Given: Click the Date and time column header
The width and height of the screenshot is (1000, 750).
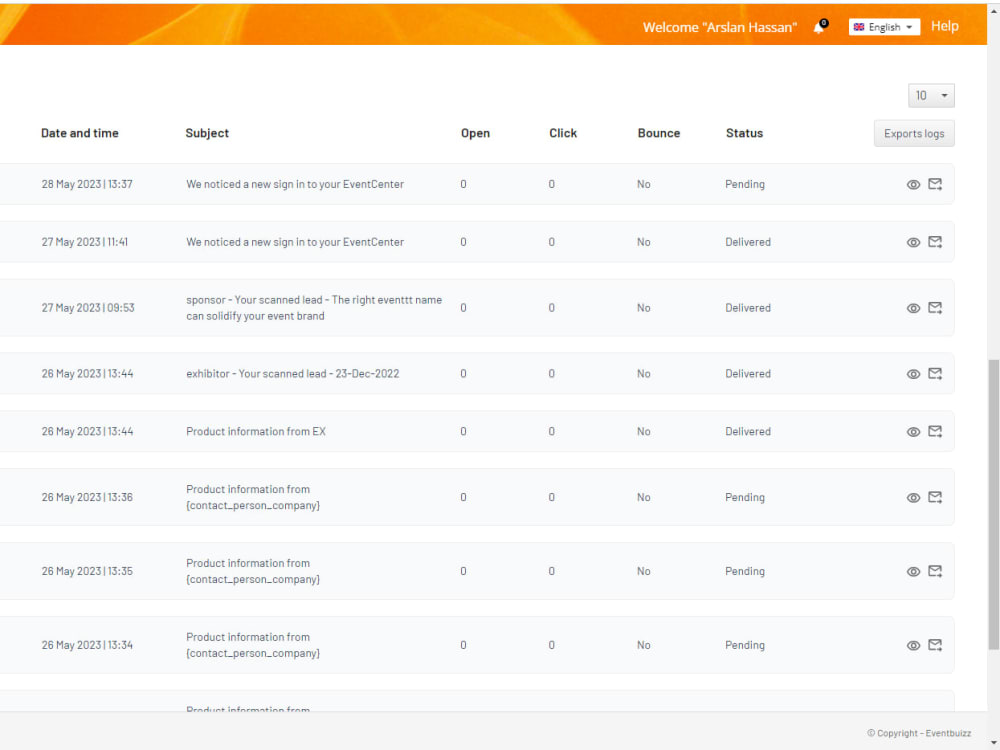Looking at the screenshot, I should point(80,133).
